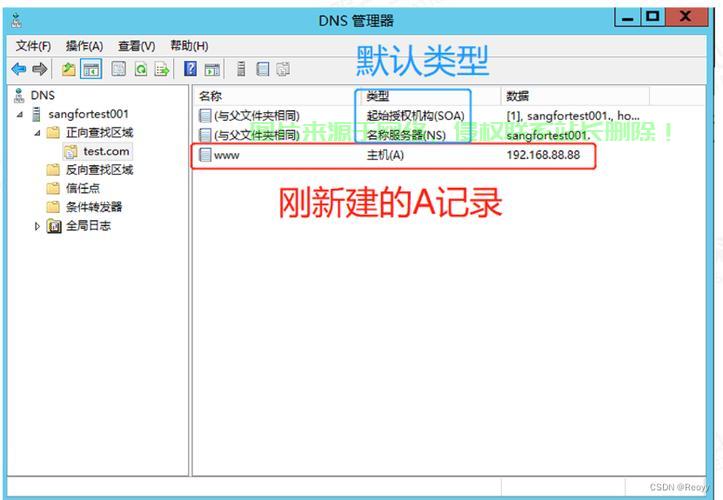
Task: Select 信任点 in the tree
Action: (x=83, y=188)
